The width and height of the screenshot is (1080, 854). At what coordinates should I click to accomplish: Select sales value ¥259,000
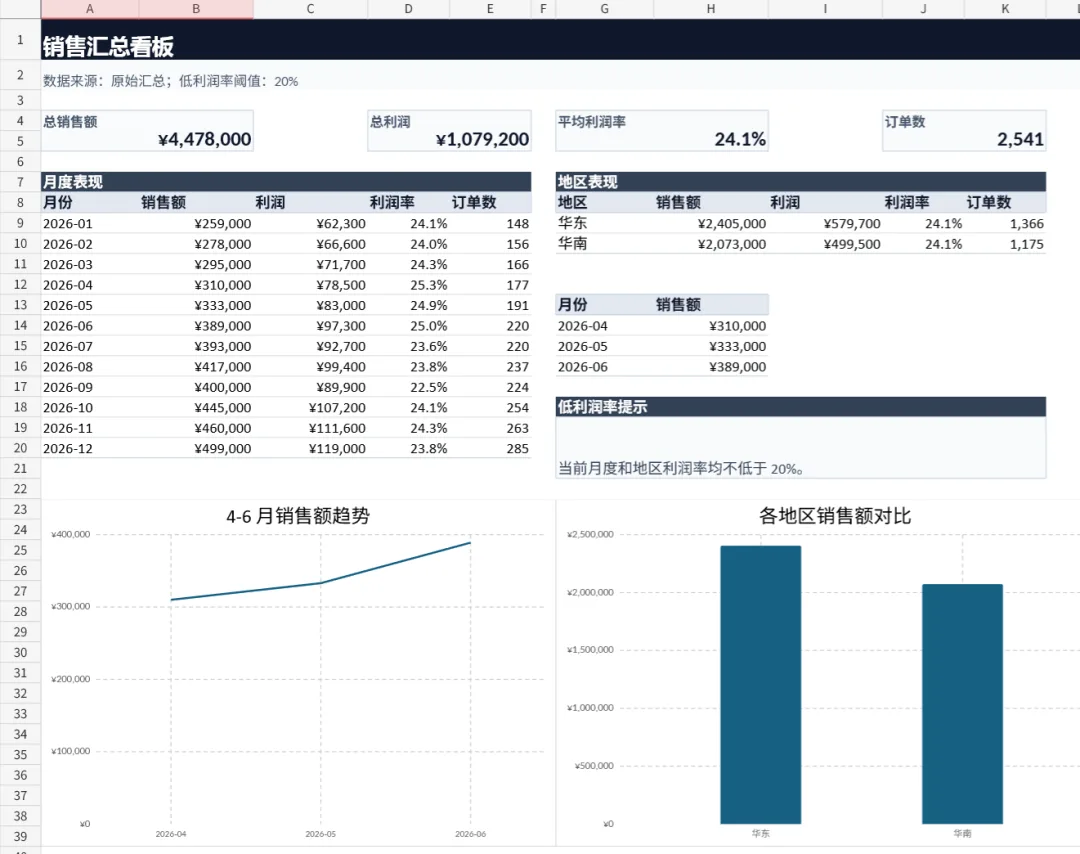point(196,224)
